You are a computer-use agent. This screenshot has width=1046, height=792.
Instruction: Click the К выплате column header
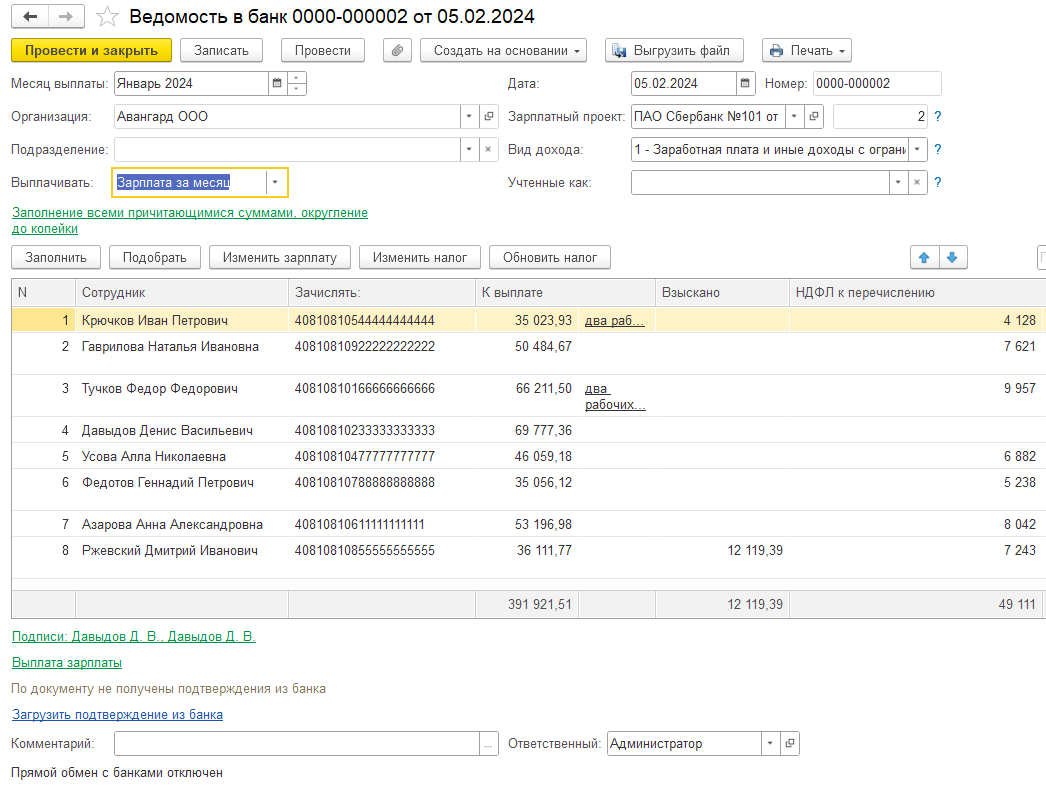click(x=565, y=293)
